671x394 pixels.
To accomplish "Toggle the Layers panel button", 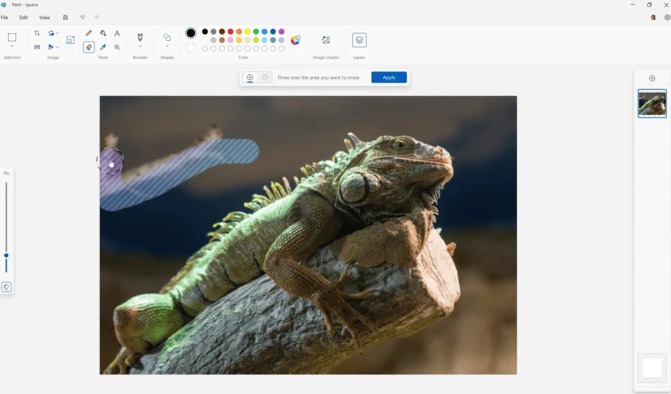I will [359, 40].
